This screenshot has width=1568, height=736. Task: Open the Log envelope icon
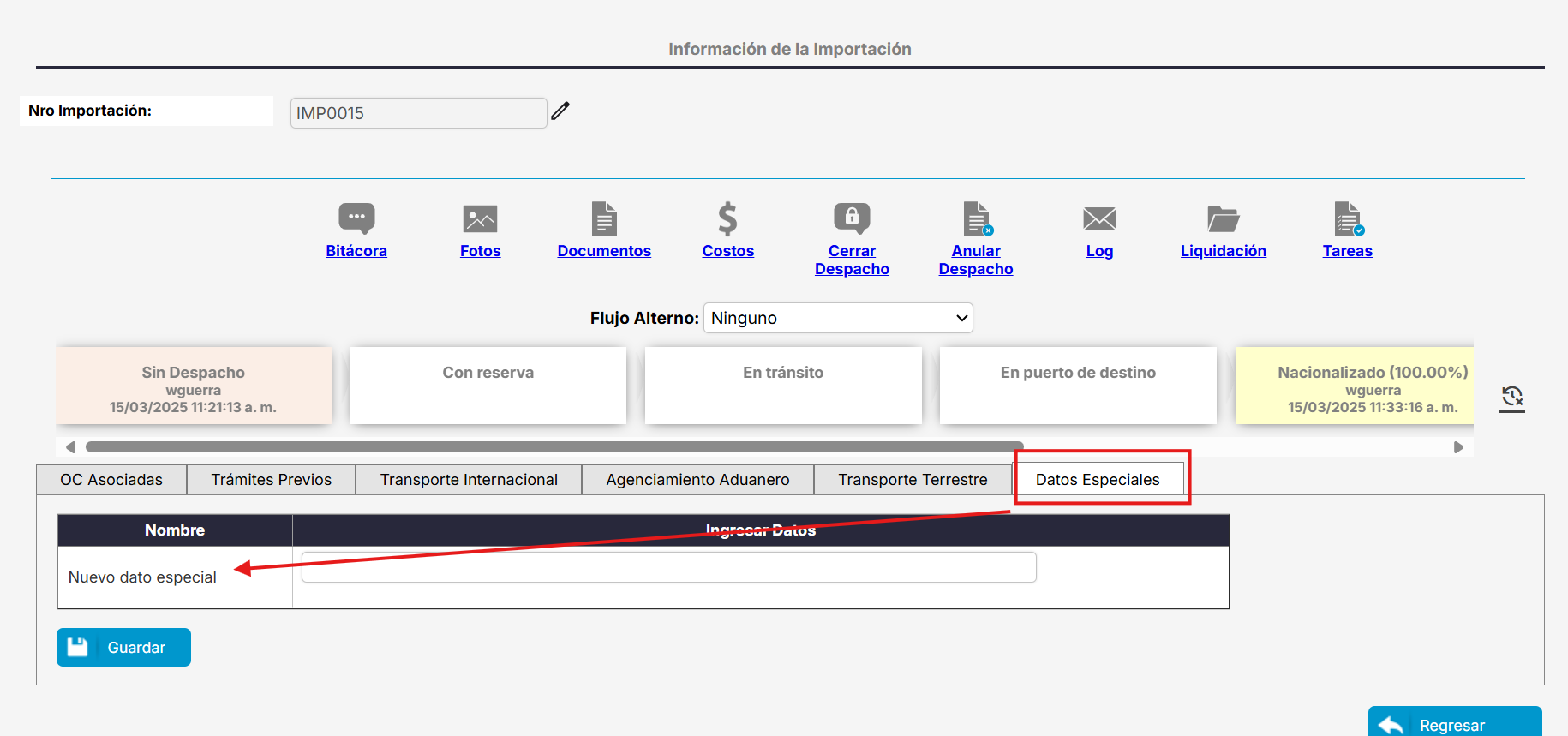point(1099,219)
